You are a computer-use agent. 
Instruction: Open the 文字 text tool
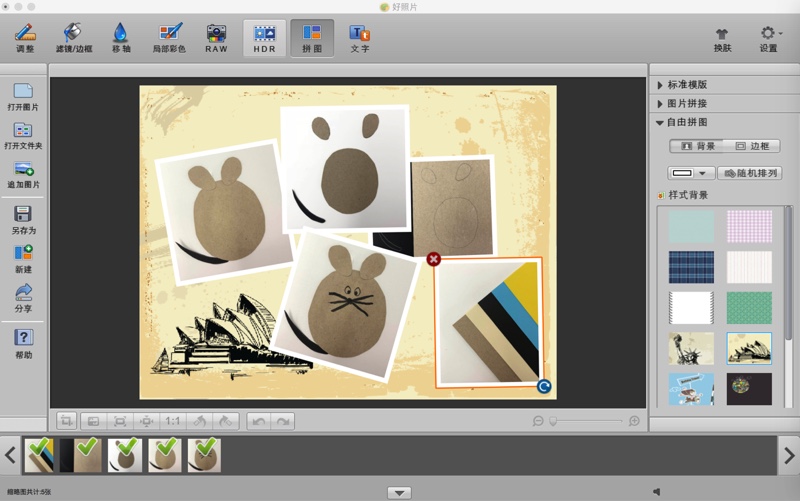[x=360, y=38]
